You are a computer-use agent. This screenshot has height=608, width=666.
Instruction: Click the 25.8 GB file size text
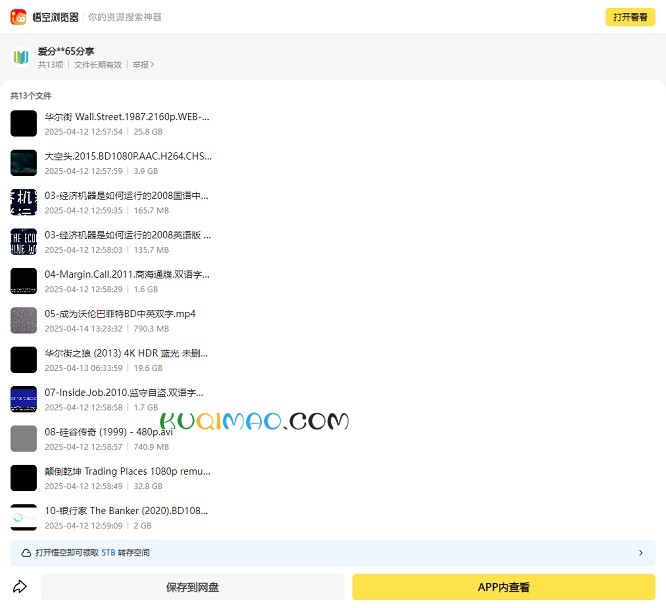pos(148,132)
